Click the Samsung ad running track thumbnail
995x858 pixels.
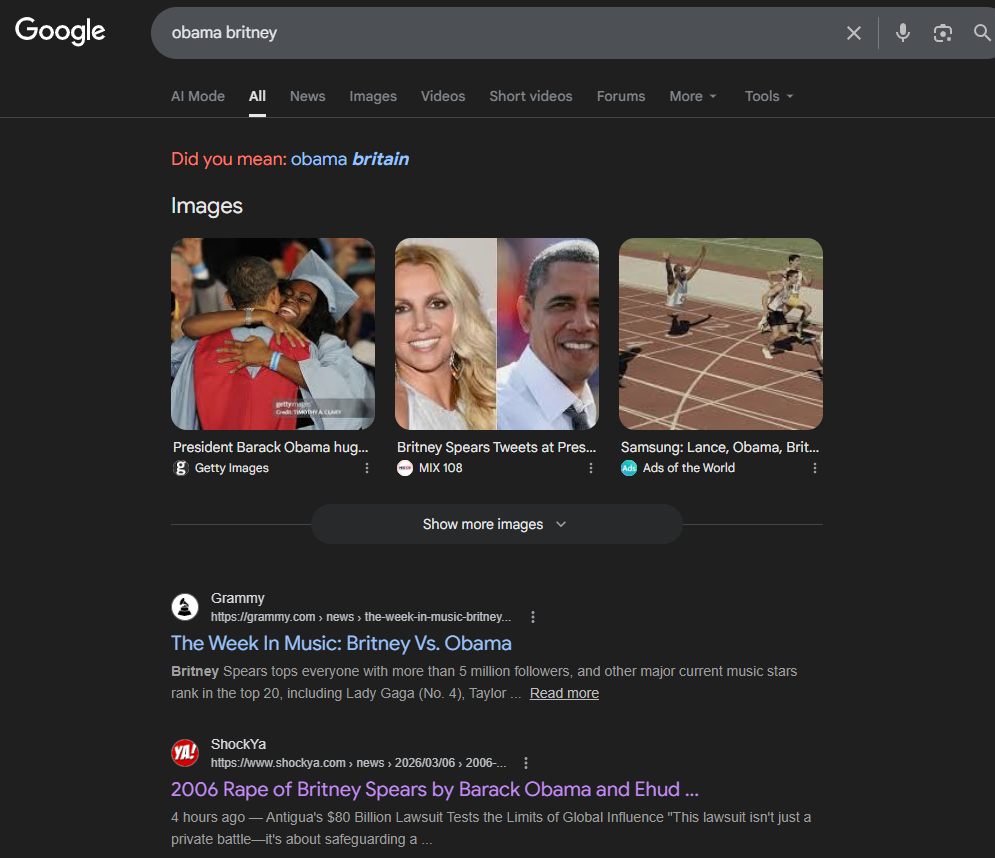point(720,333)
